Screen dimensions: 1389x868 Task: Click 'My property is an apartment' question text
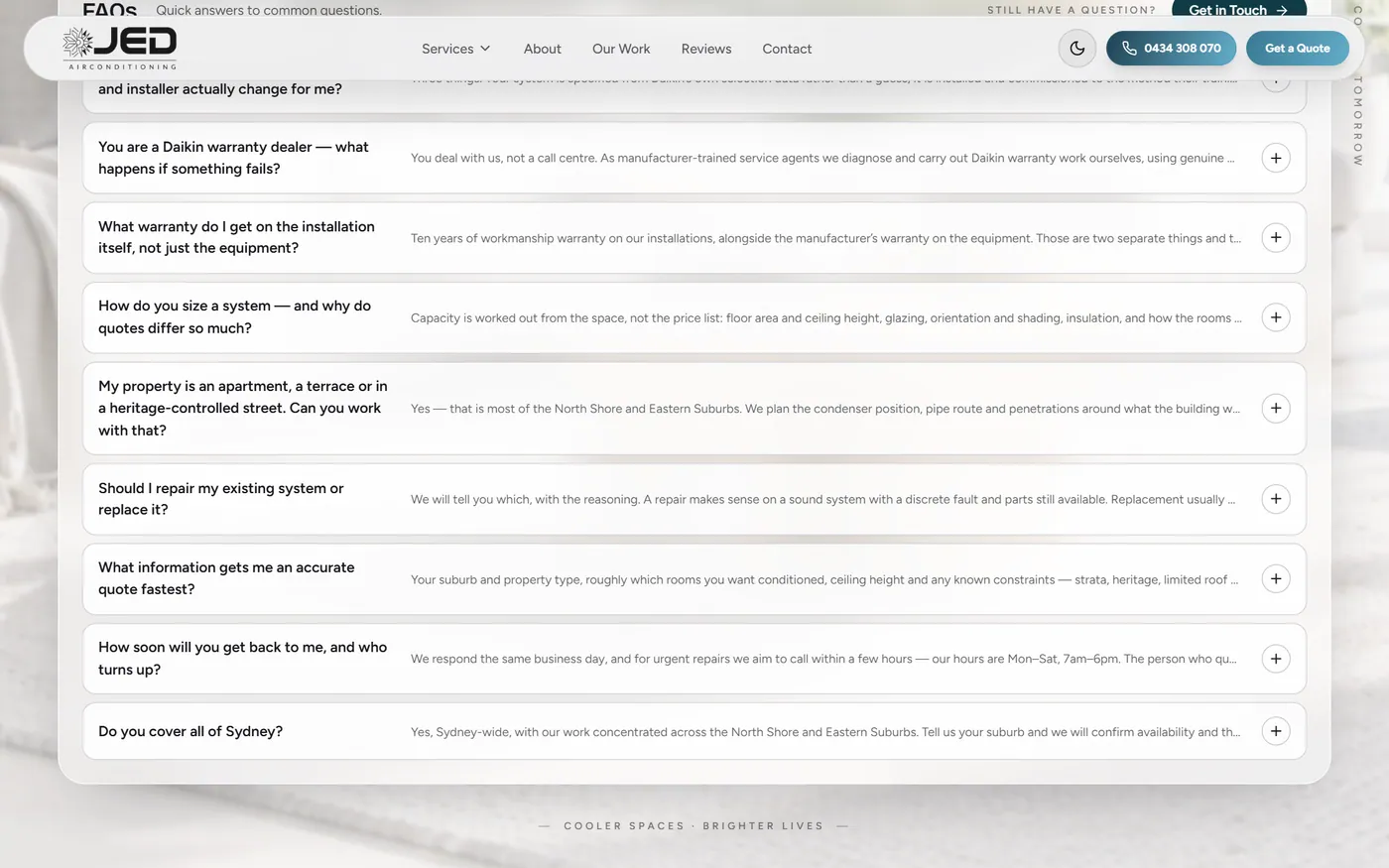[x=243, y=408]
